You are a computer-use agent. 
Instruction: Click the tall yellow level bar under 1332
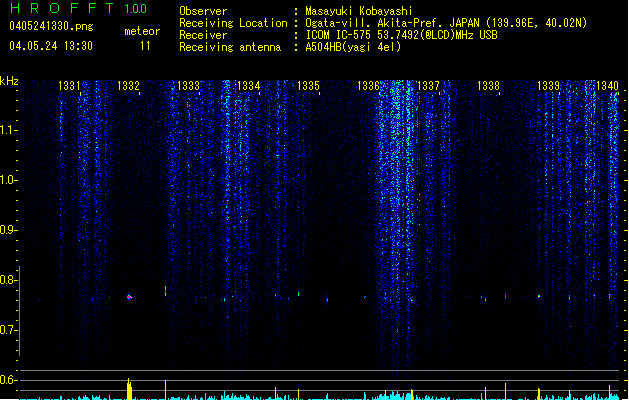point(129,389)
